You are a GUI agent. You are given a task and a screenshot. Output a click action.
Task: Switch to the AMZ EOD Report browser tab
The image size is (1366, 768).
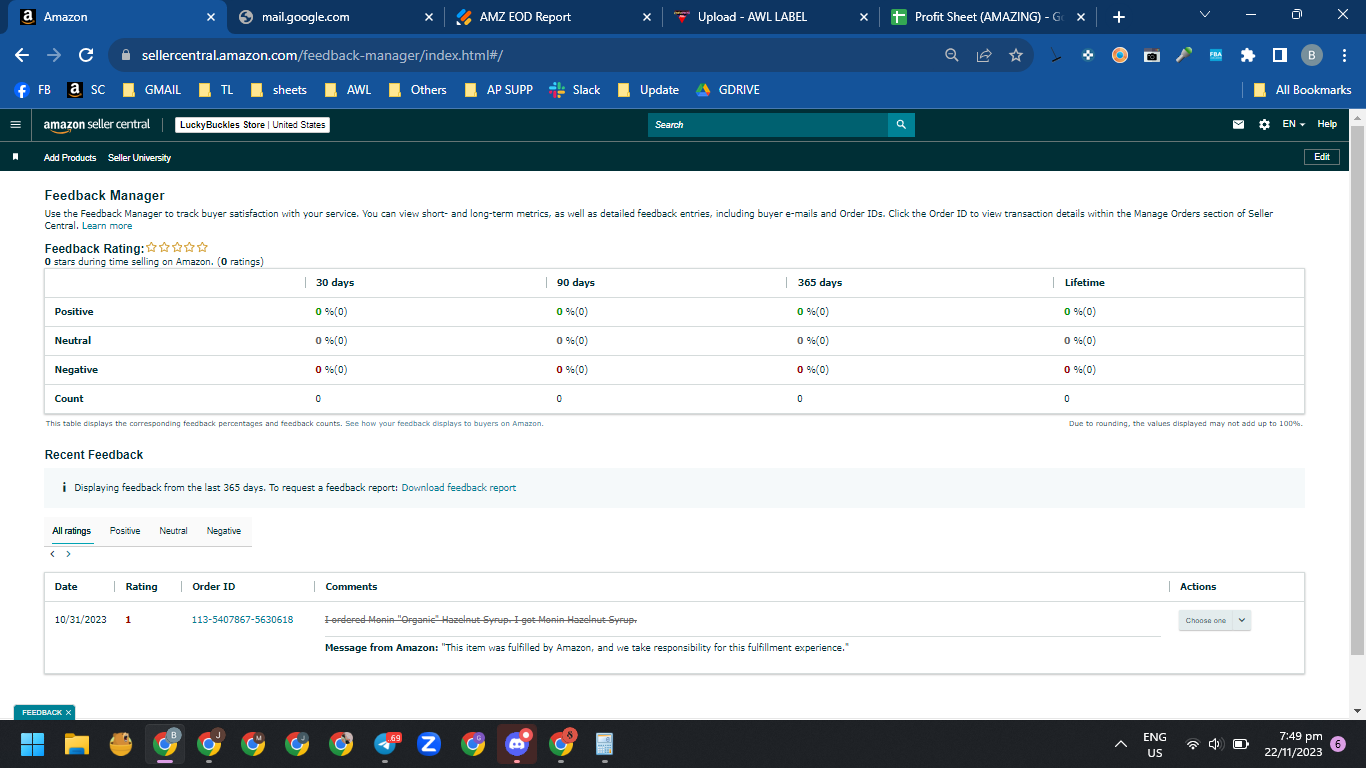552,17
